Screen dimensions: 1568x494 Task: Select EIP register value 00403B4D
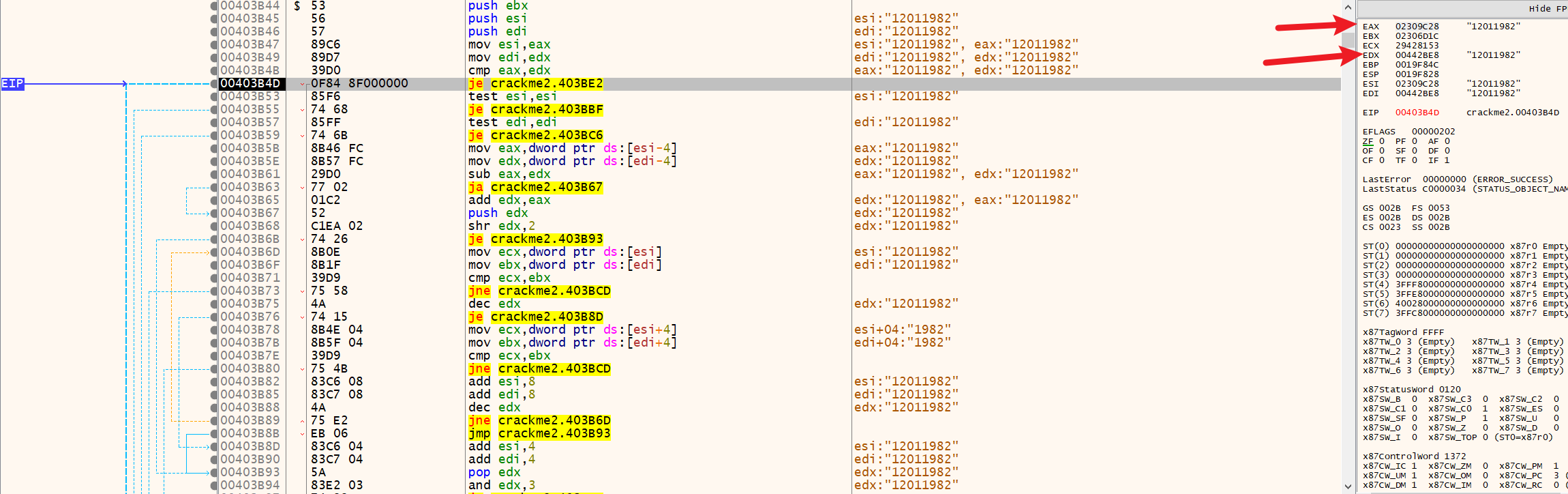1417,113
